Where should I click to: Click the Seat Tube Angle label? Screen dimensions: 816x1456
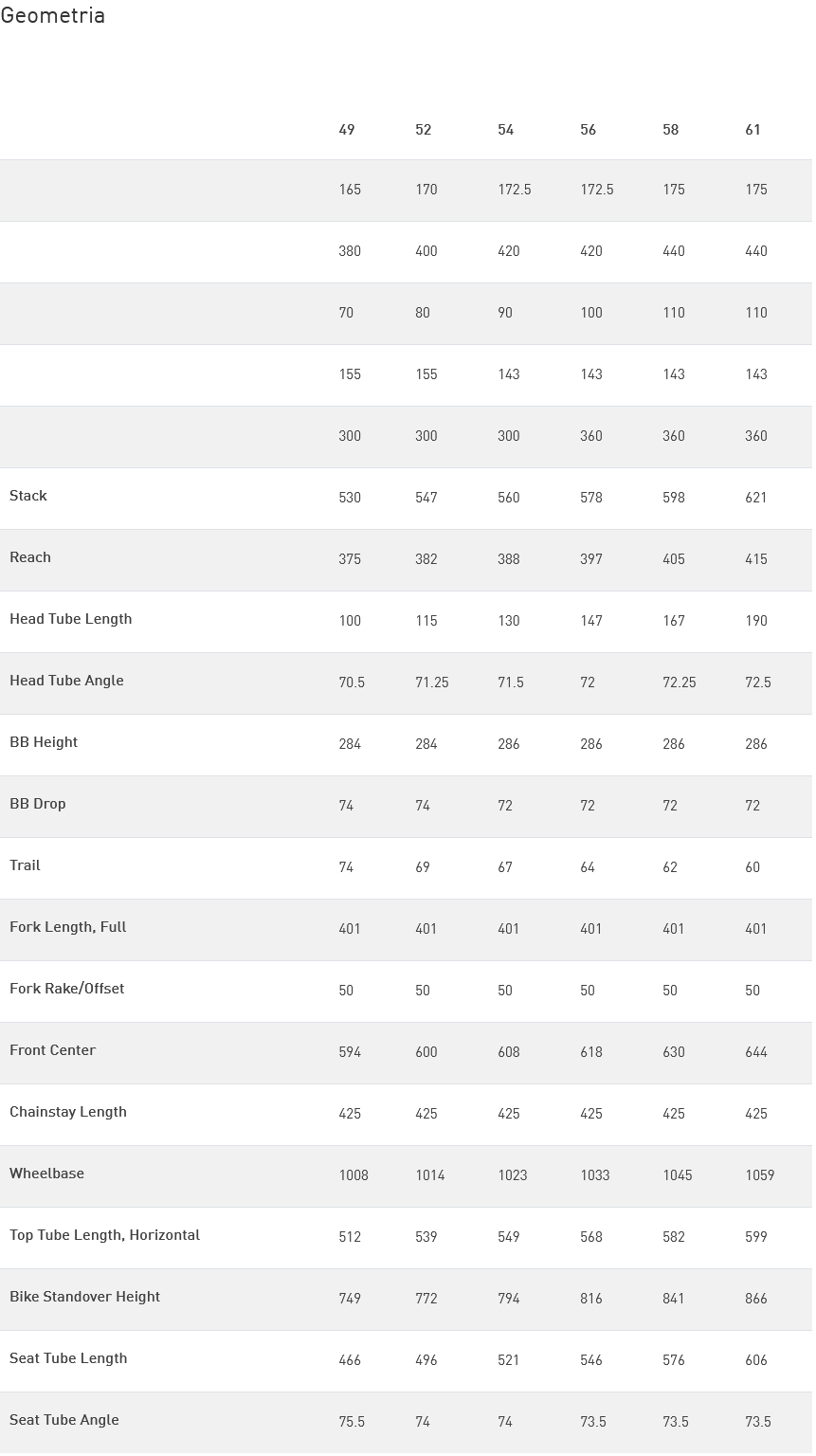pos(64,1420)
